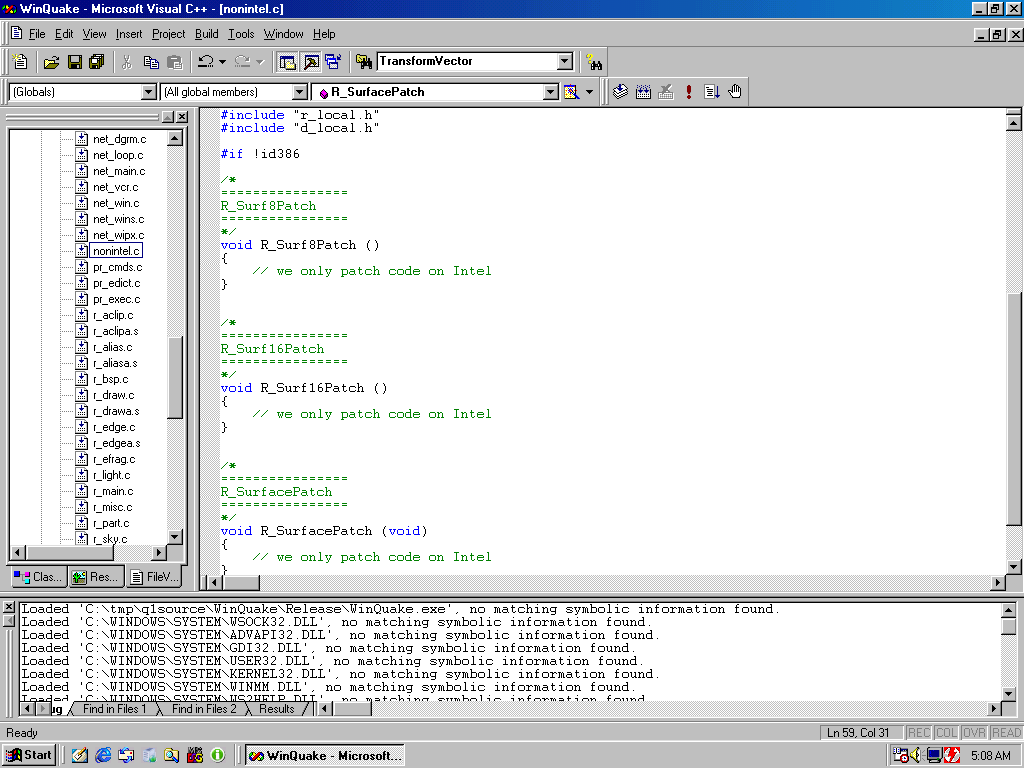The height and width of the screenshot is (768, 1024).
Task: Expand the (All global members) filter dropdown
Action: coord(300,92)
